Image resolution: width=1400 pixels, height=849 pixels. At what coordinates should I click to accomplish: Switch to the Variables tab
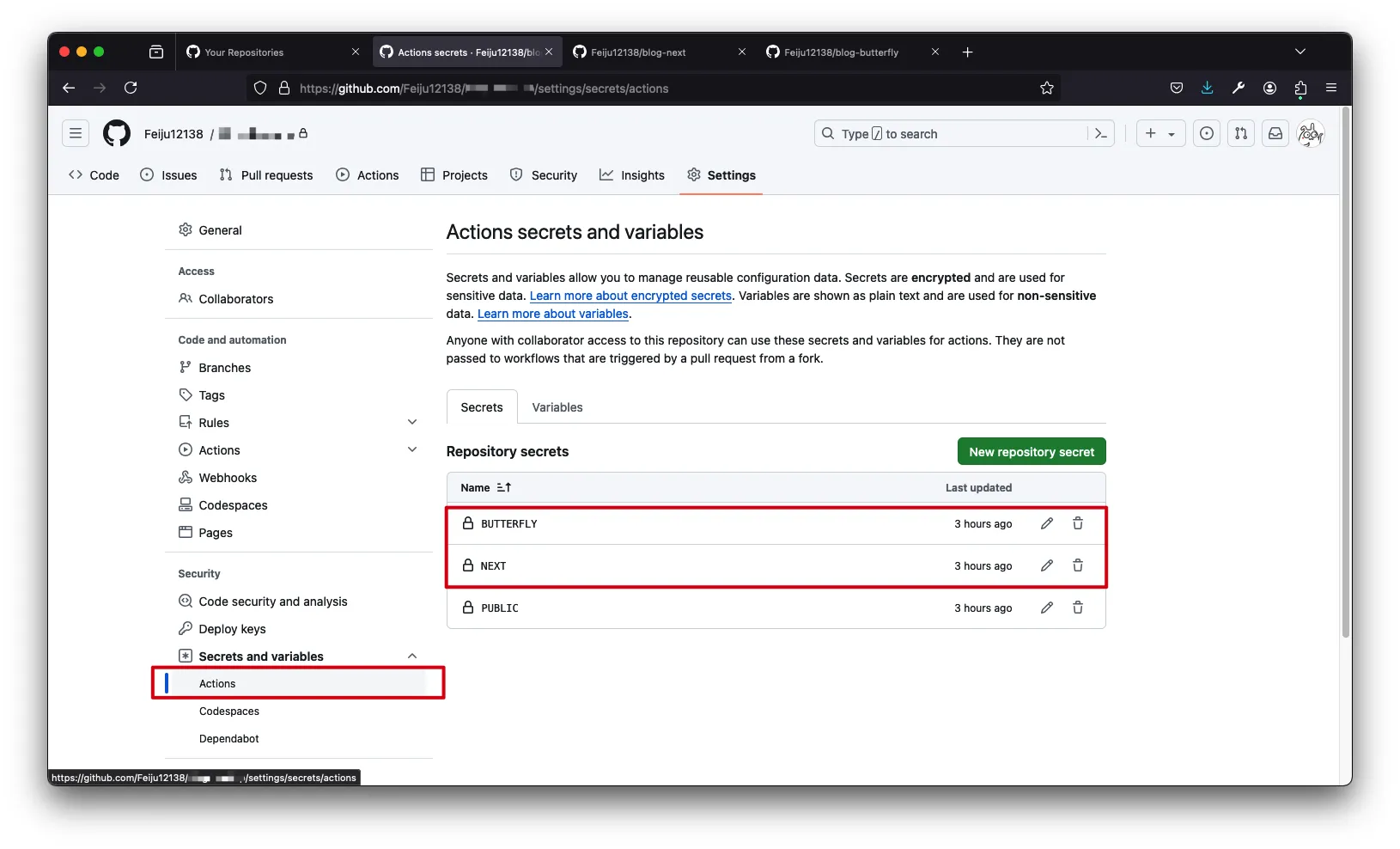pyautogui.click(x=557, y=407)
